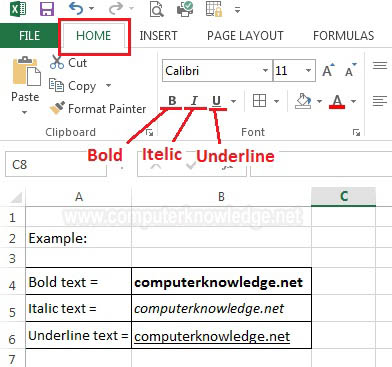The height and width of the screenshot is (367, 392).
Task: Click the Select All corner triangle
Action: (x=15, y=197)
